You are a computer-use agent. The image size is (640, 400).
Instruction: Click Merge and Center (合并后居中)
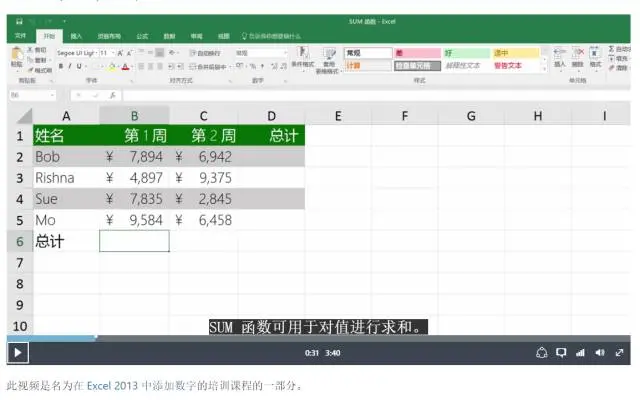tap(208, 67)
